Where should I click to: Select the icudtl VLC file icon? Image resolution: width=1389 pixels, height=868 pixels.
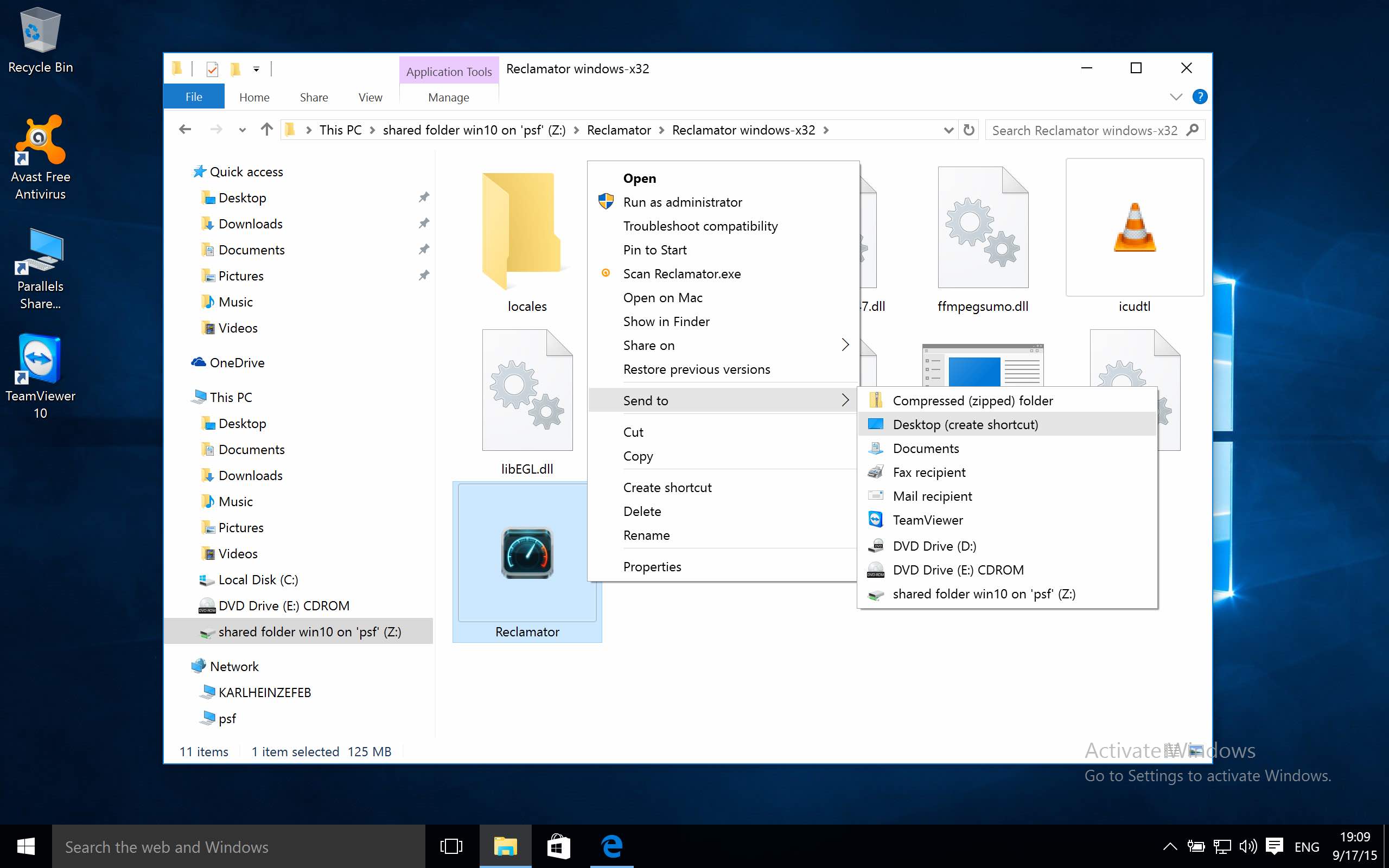coord(1134,227)
